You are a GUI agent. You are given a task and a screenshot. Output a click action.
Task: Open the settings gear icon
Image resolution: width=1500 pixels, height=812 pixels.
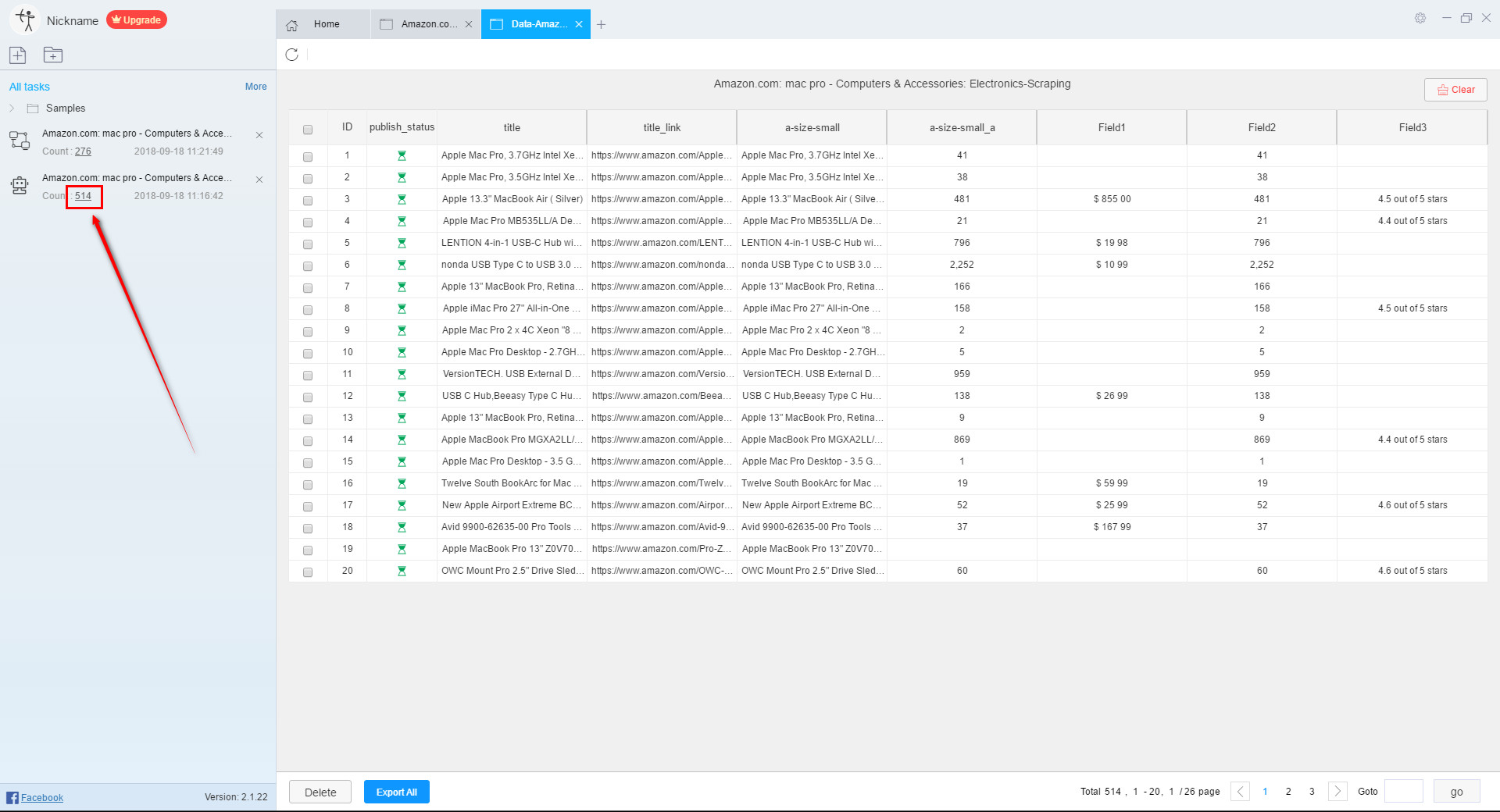1420,18
